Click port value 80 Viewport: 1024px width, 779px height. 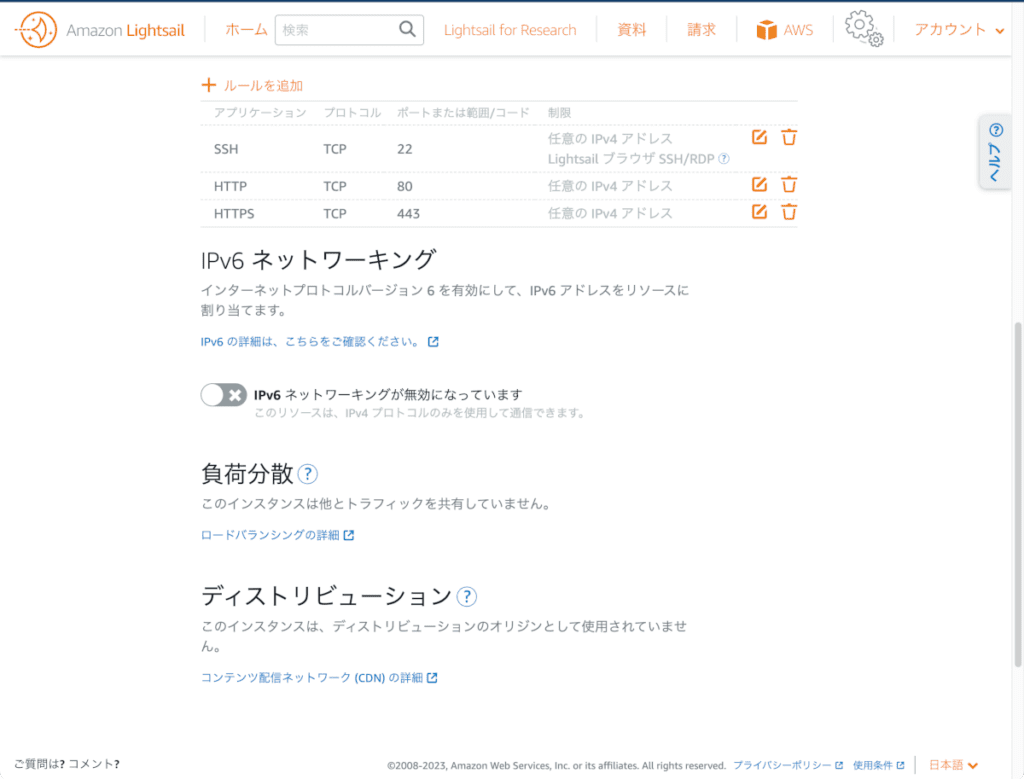tap(404, 186)
